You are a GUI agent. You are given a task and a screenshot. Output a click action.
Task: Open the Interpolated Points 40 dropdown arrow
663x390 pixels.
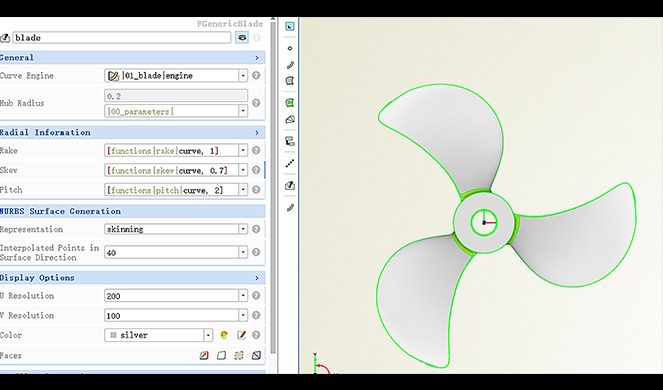click(x=243, y=252)
